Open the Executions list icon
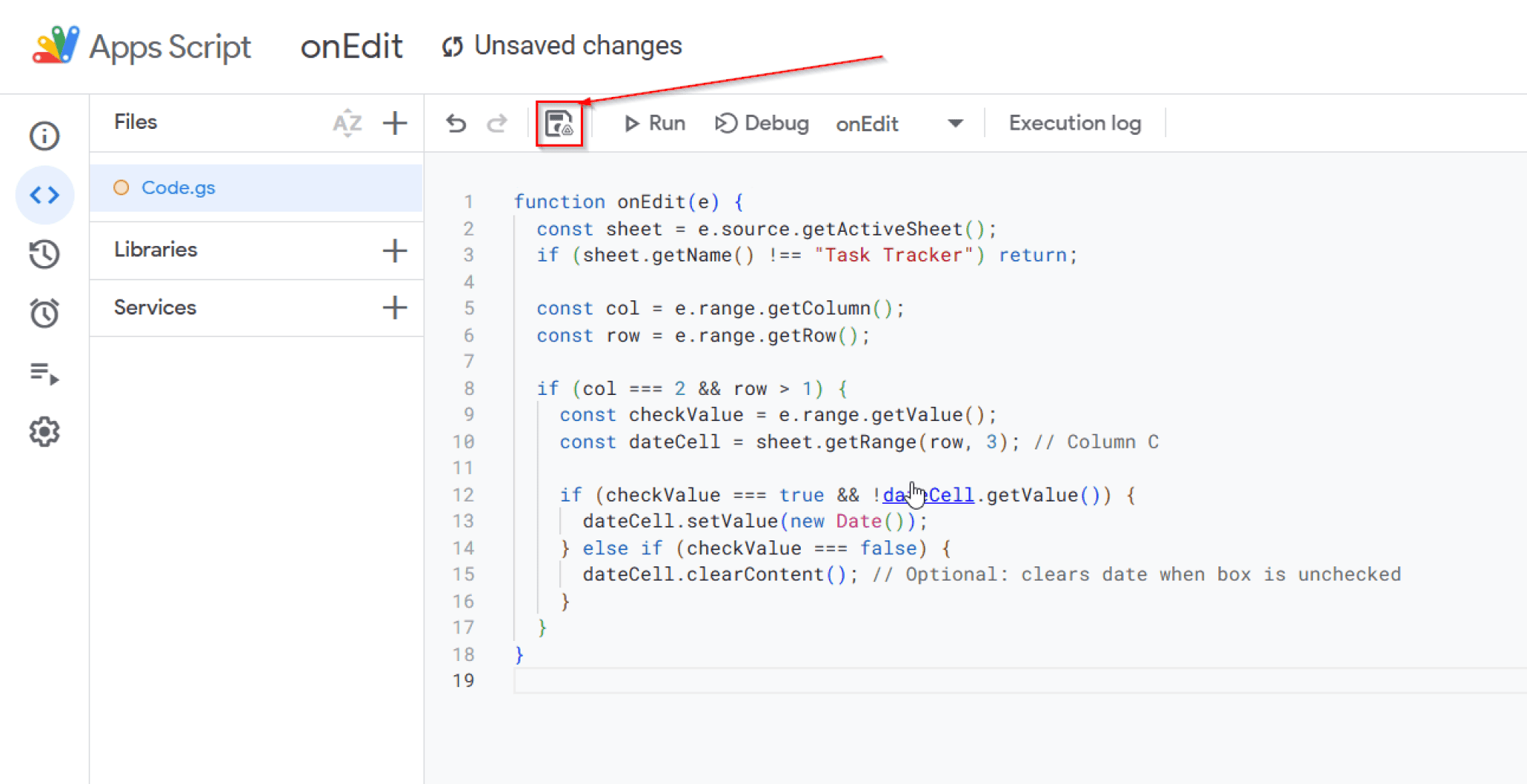Screen dimensions: 1527x784 click(x=44, y=373)
